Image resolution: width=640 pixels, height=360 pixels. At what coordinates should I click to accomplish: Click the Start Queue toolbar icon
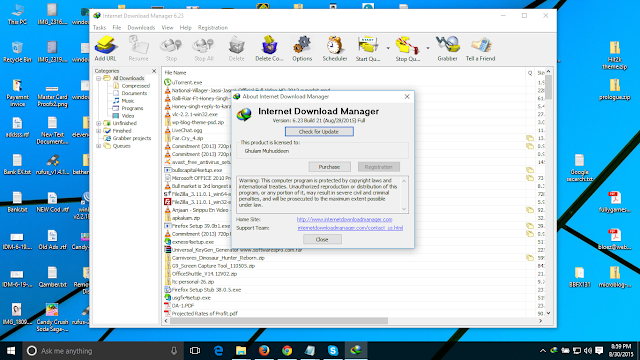pyautogui.click(x=368, y=49)
